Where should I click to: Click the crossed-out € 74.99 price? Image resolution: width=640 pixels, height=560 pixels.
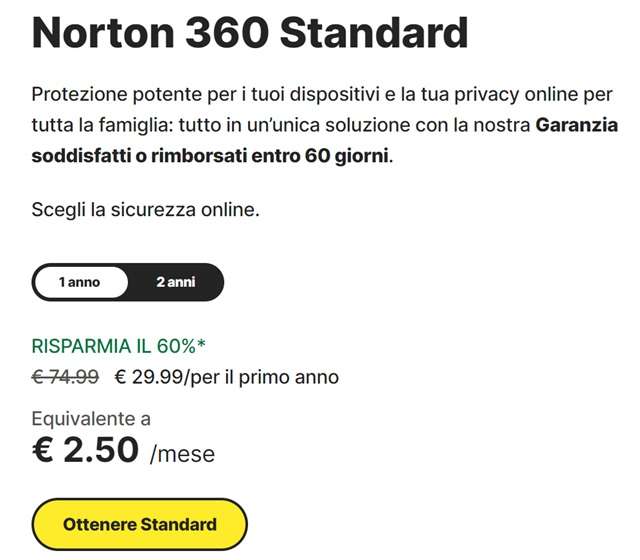click(65, 377)
